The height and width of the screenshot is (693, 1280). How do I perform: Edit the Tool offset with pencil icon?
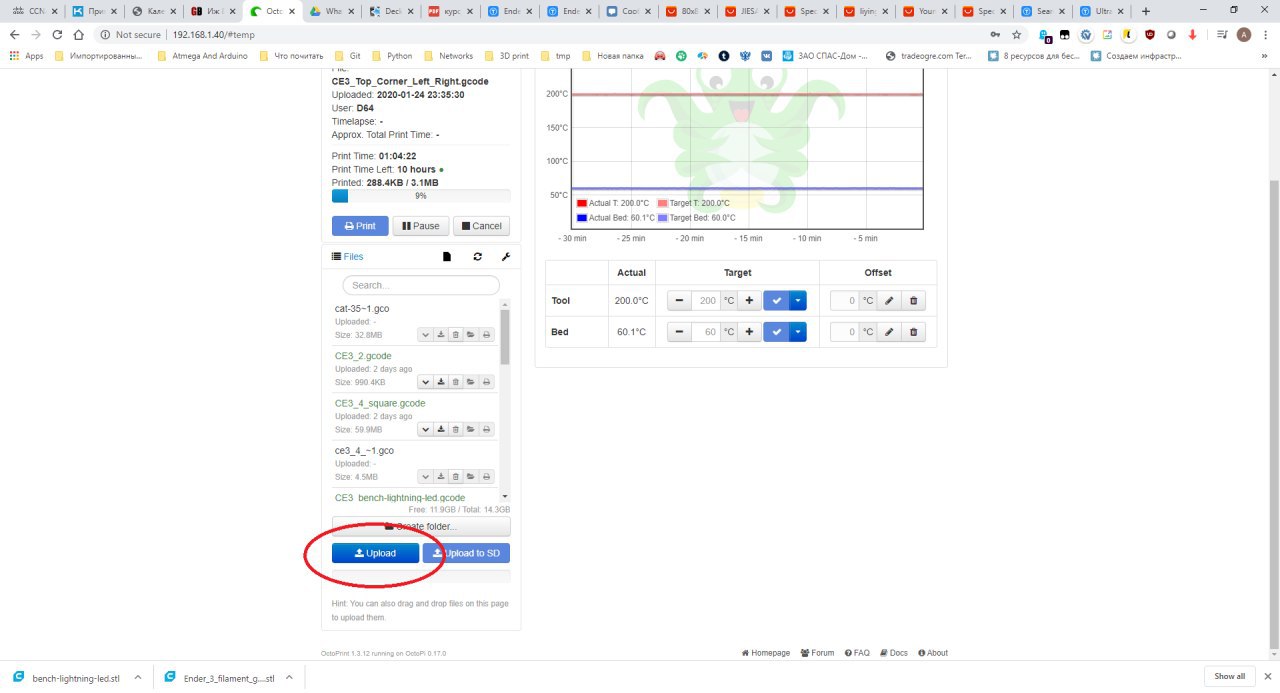click(x=889, y=300)
